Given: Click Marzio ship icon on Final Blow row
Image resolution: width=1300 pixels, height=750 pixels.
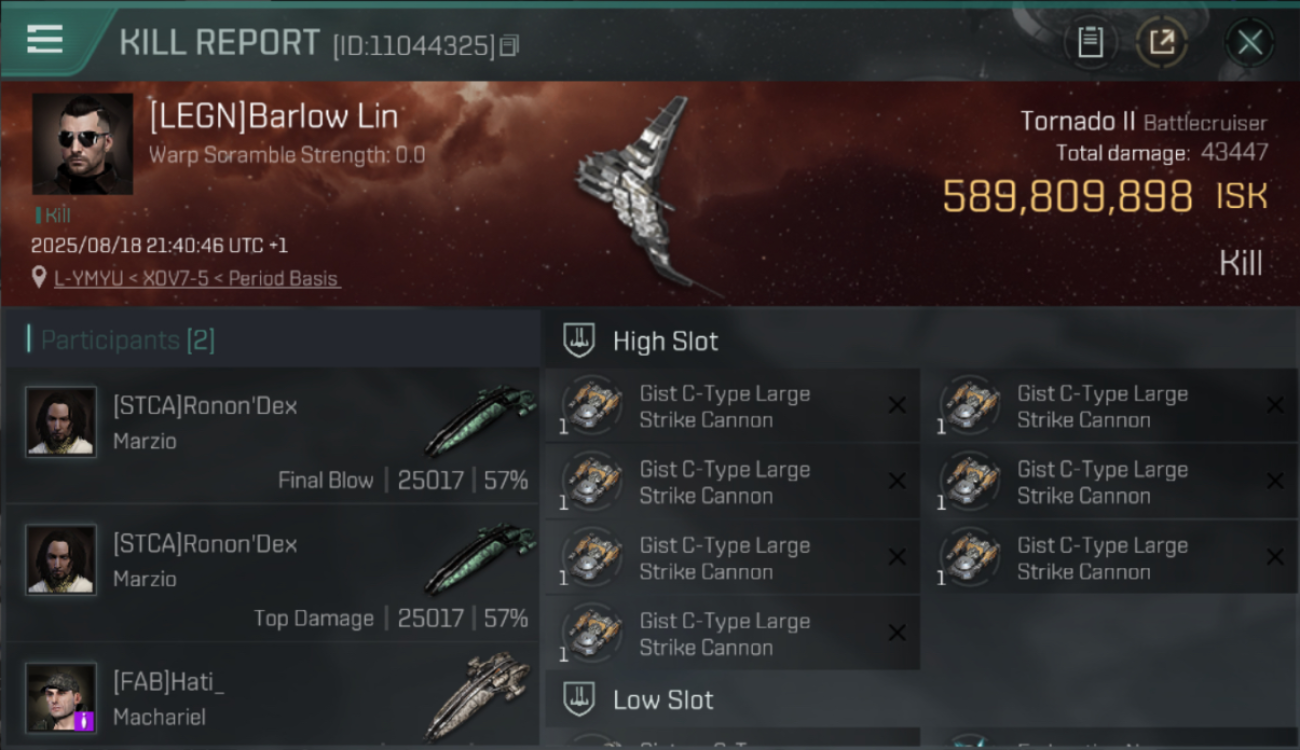Looking at the screenshot, I should [480, 420].
